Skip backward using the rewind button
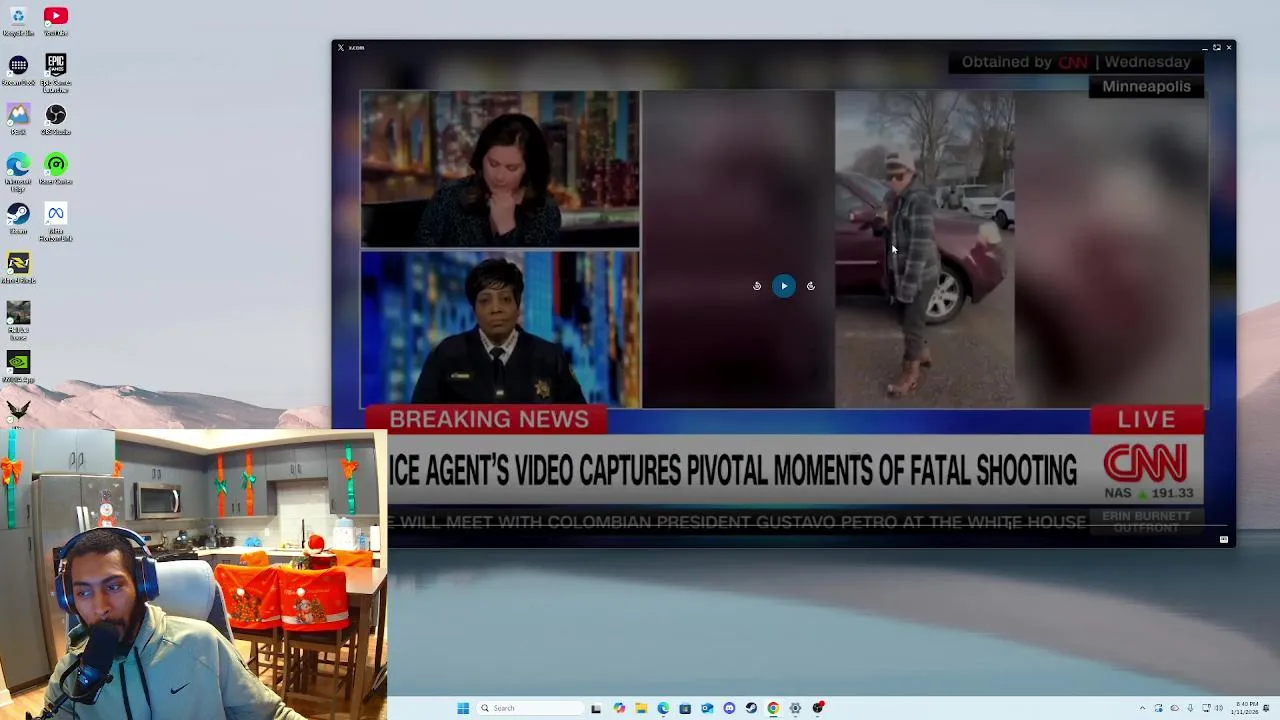 [x=757, y=286]
